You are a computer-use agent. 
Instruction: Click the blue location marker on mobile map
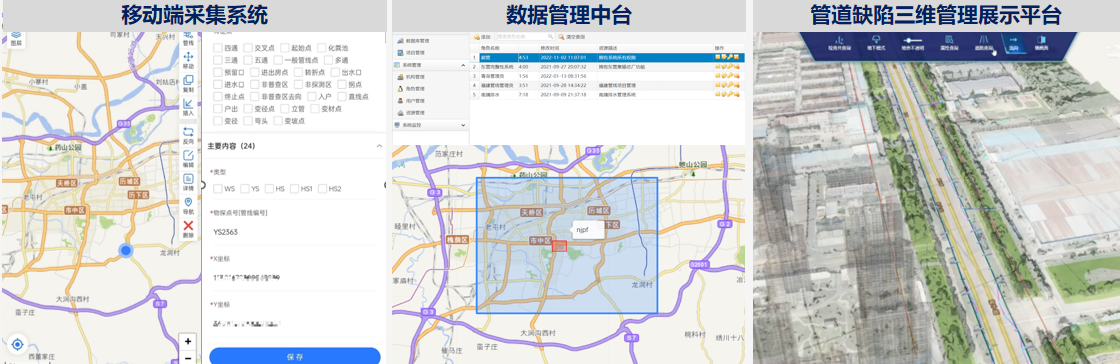coord(126,250)
